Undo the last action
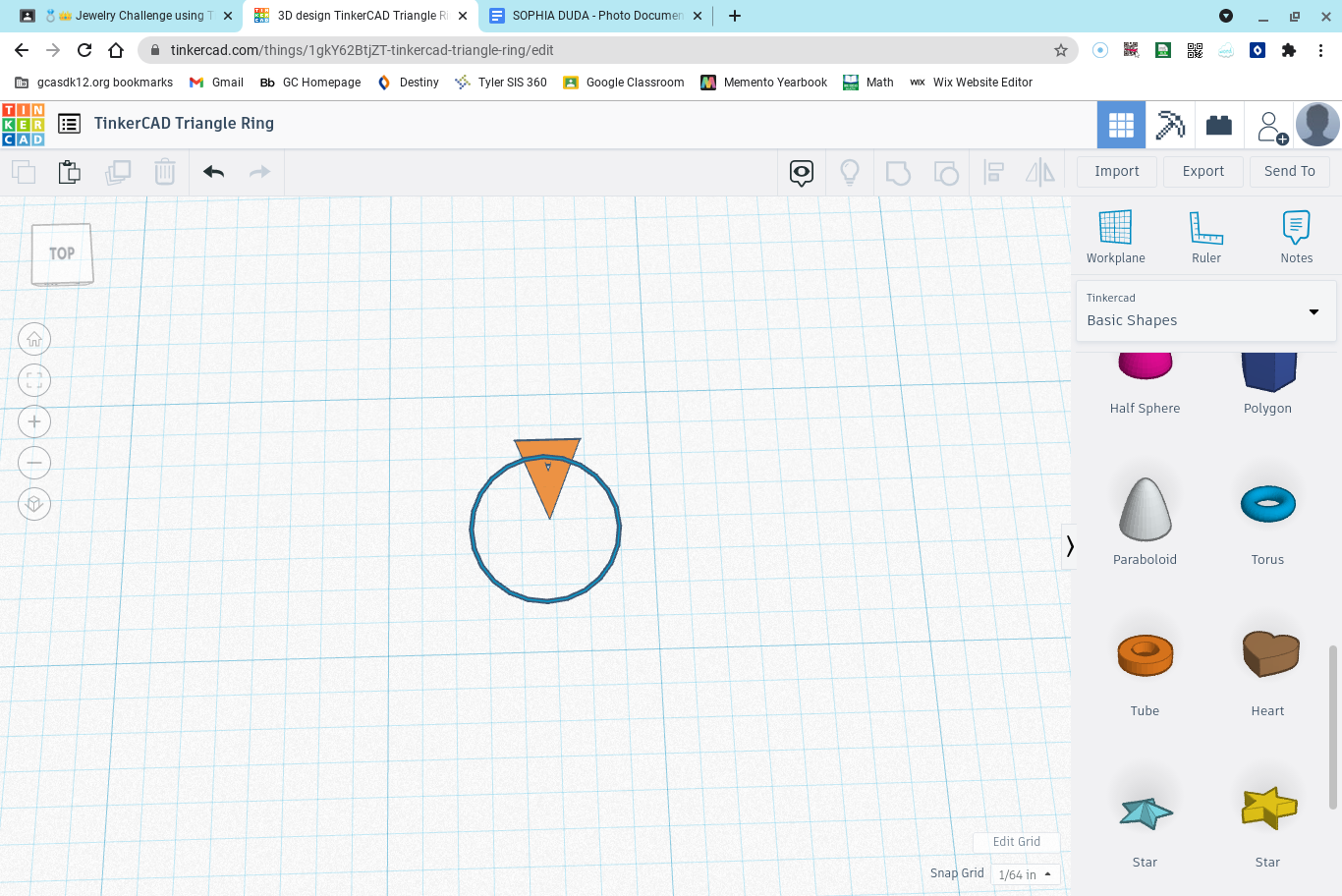This screenshot has height=896, width=1342. (x=213, y=171)
